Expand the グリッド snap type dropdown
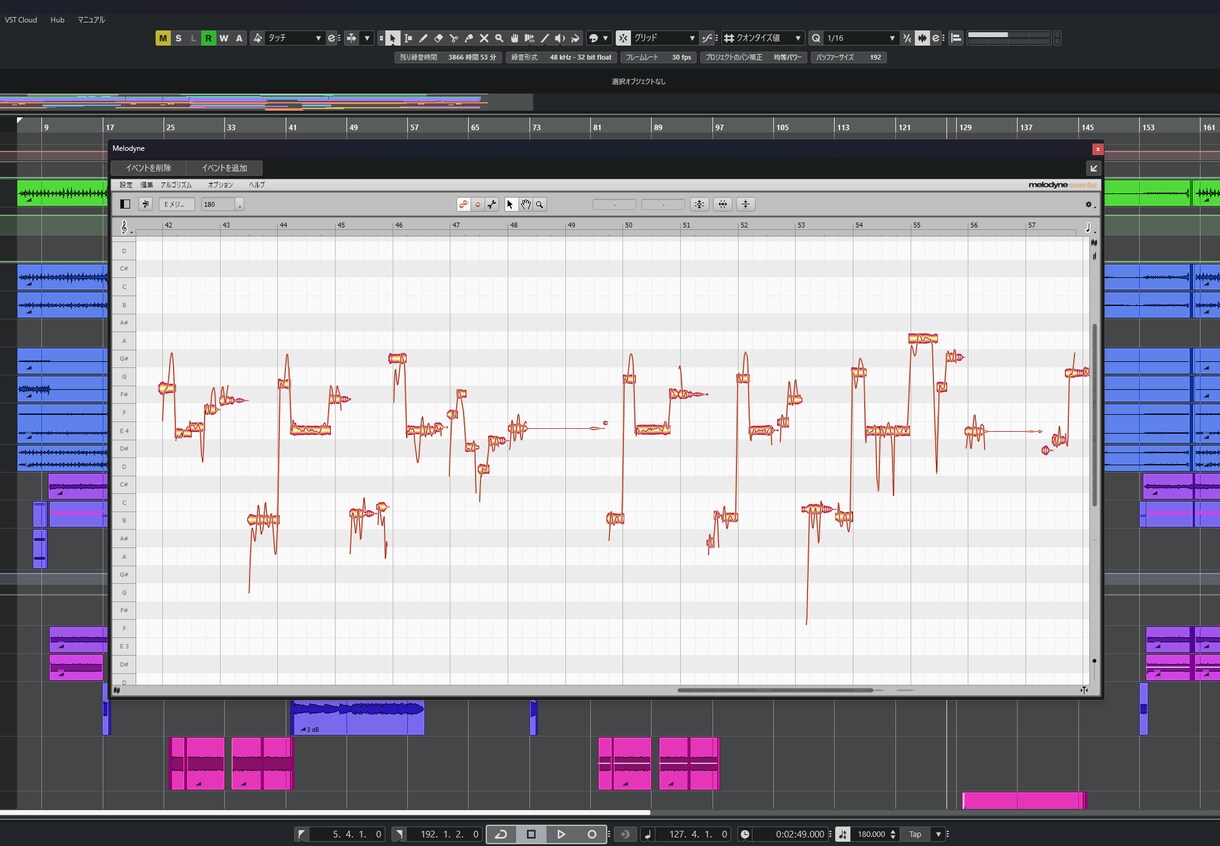This screenshot has height=846, width=1220. [656, 38]
